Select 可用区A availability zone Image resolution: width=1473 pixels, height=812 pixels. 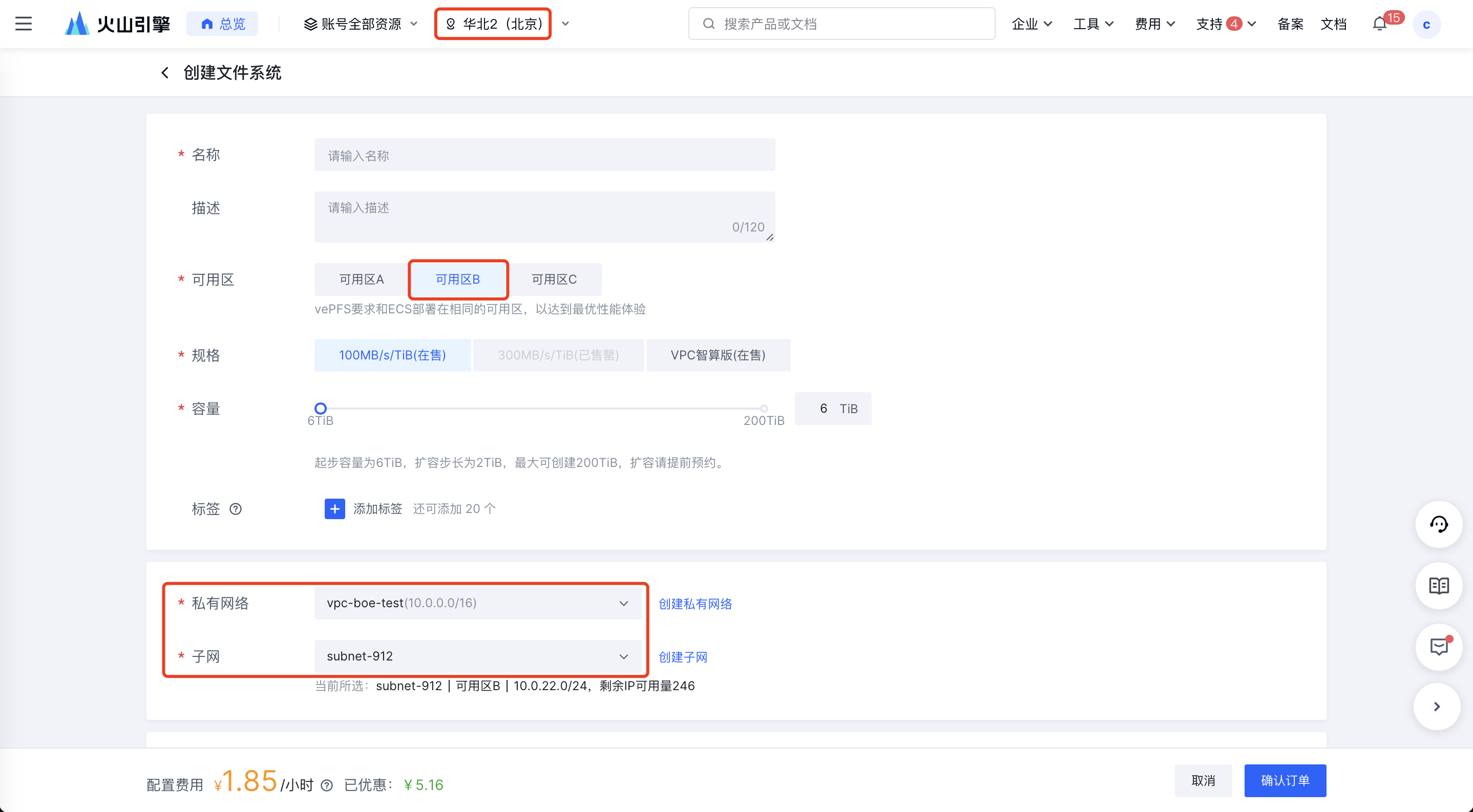tap(362, 280)
